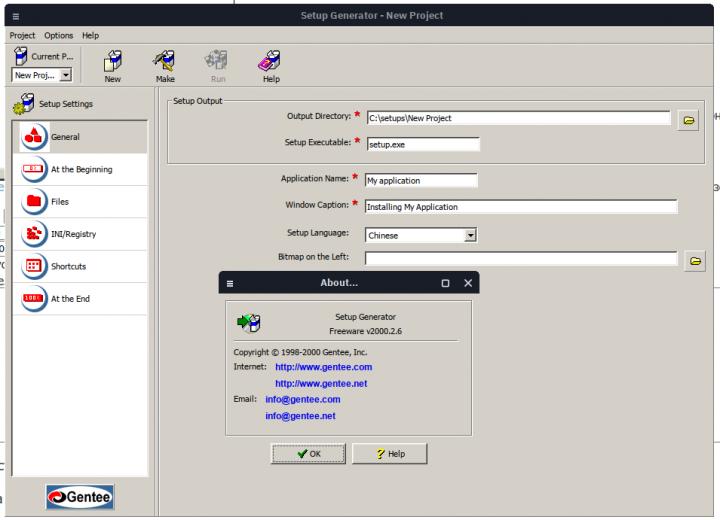Select the General settings section
This screenshot has width=720, height=520.
coord(80,137)
